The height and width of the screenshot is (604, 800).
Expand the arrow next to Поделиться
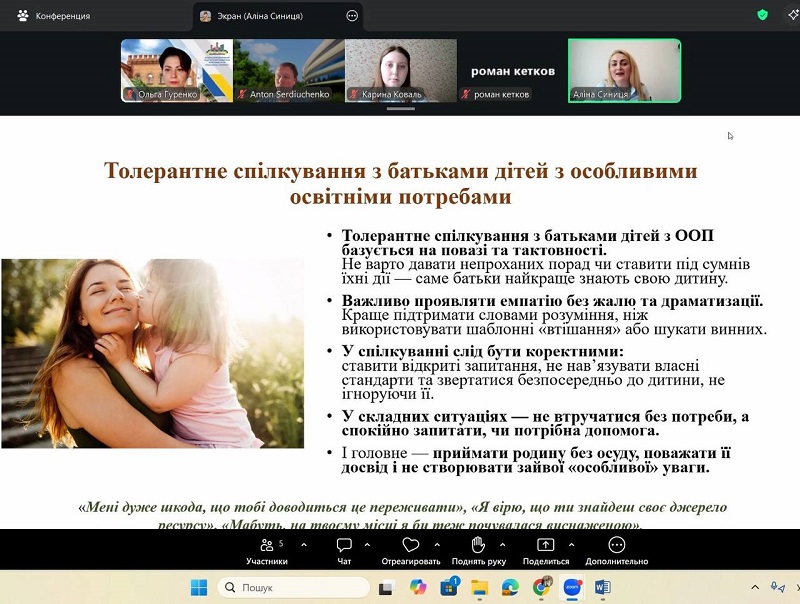coord(570,545)
